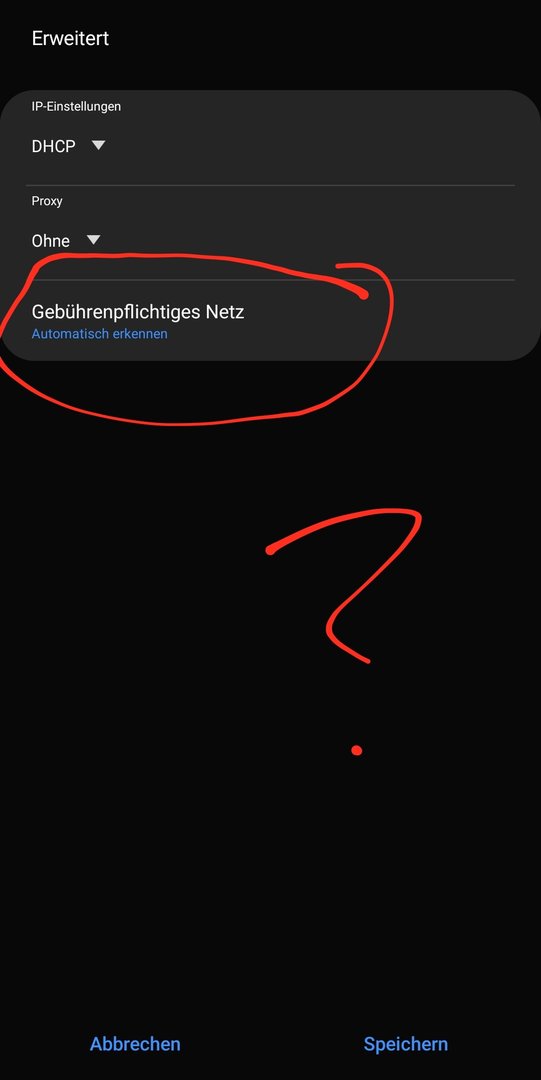Click the hand-drawn red question mark
This screenshot has height=1080, width=541.
345,585
